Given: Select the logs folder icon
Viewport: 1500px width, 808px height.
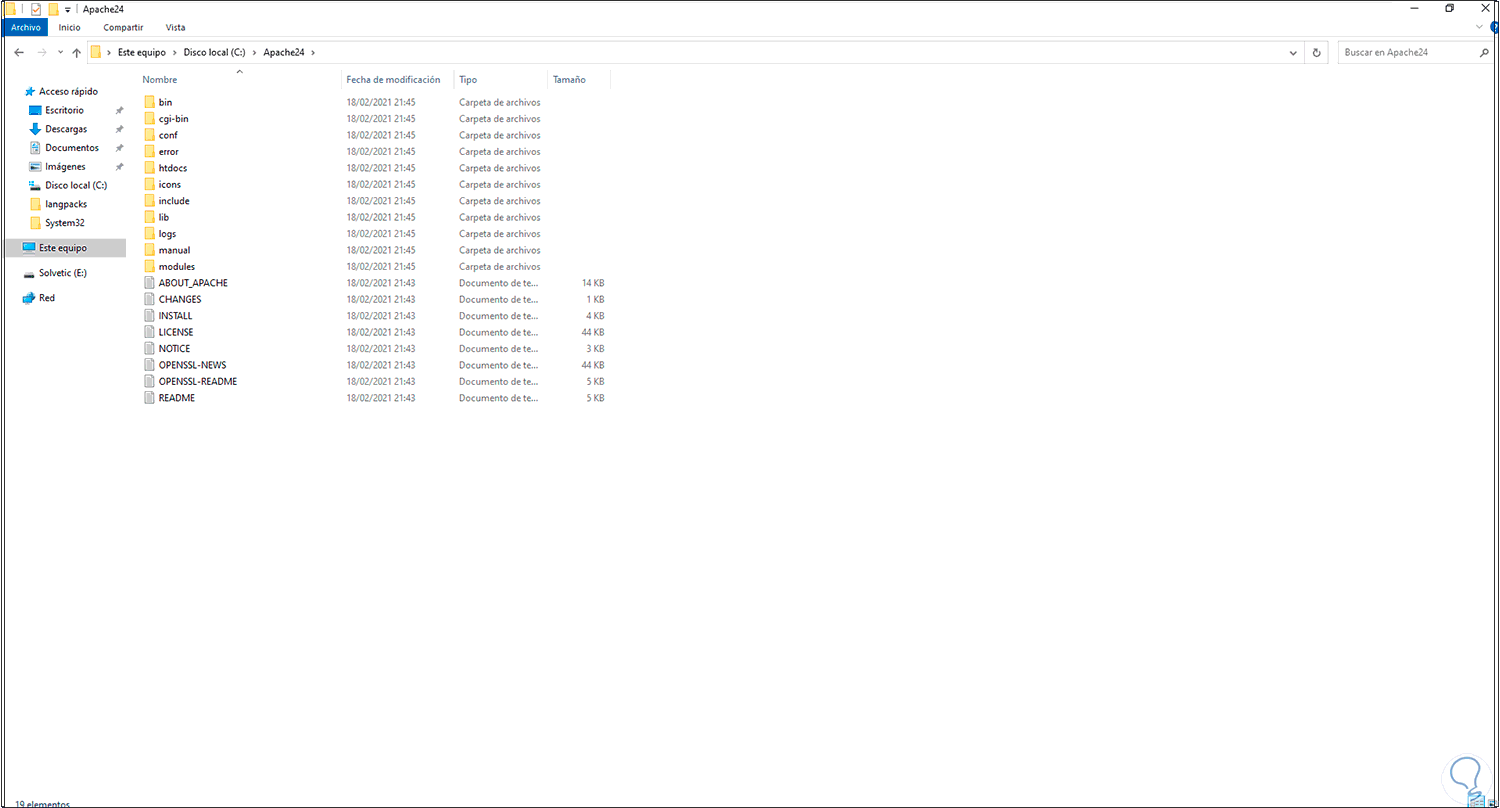Looking at the screenshot, I should pyautogui.click(x=150, y=234).
